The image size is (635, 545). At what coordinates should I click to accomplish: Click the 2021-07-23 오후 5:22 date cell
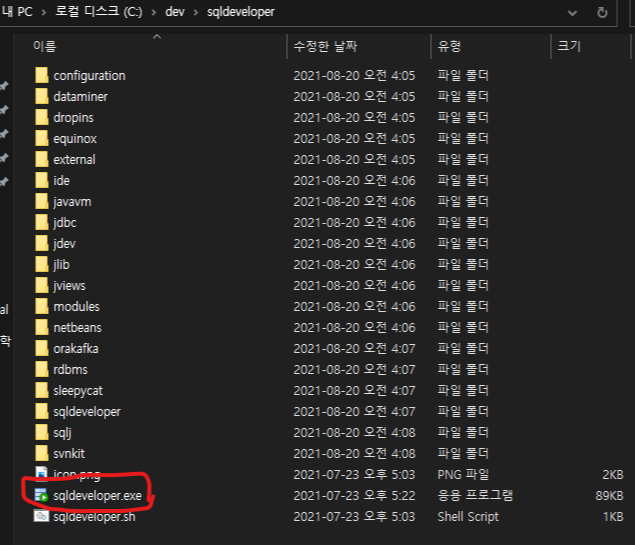click(354, 496)
